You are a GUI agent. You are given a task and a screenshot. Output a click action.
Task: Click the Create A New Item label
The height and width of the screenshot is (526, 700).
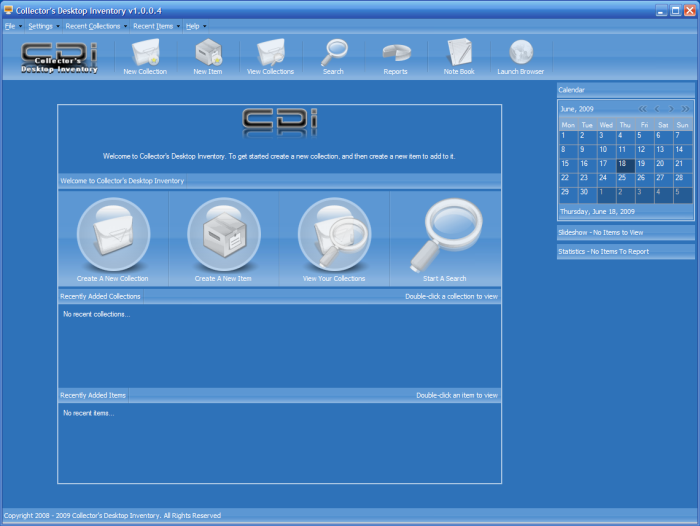[223, 279]
